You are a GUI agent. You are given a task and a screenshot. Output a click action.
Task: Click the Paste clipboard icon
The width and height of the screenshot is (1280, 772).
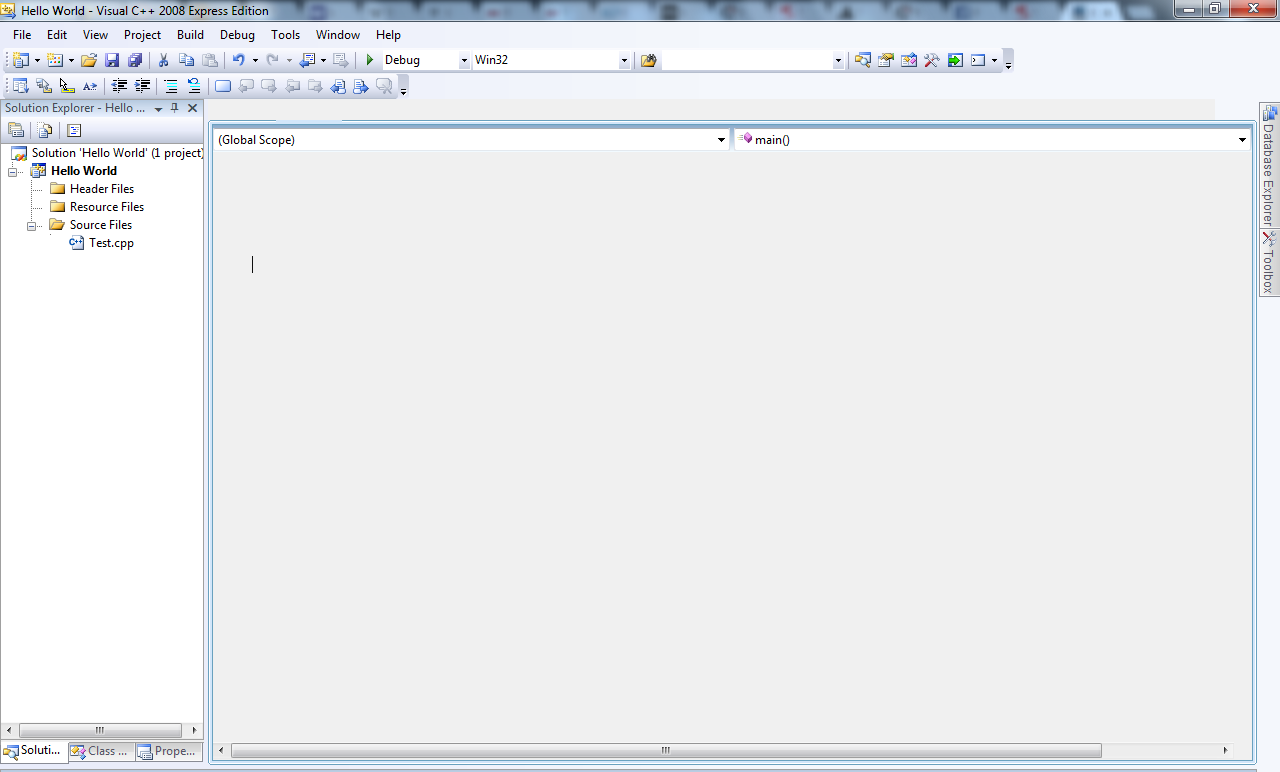tap(210, 60)
